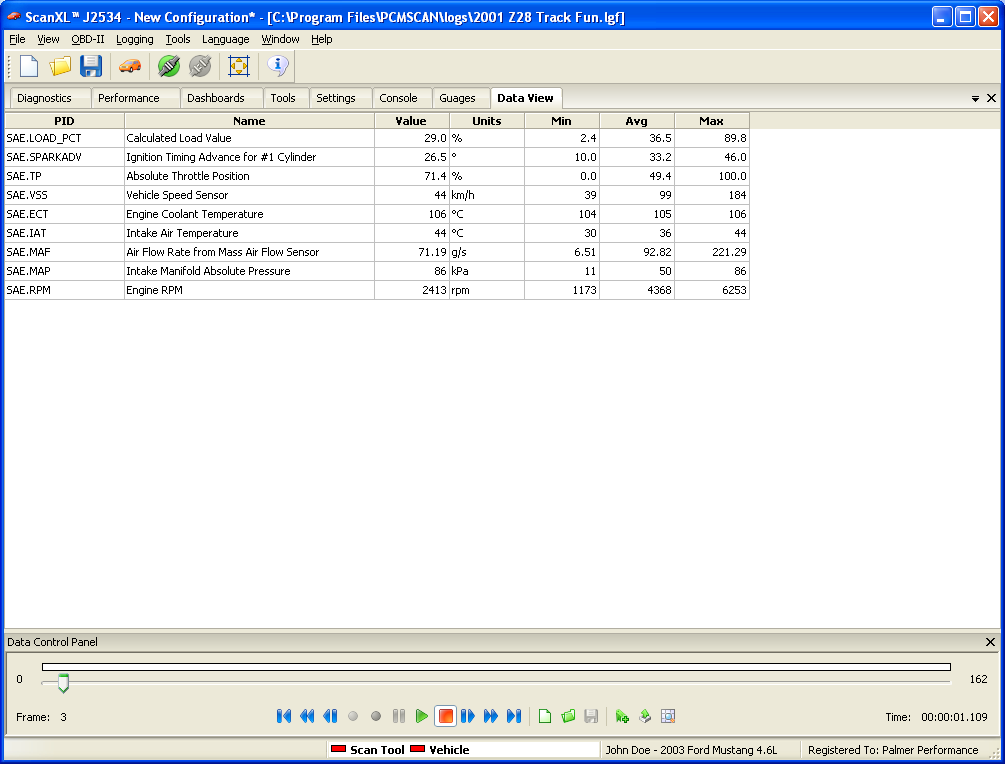
Task: Connect to vehicle with the green plug icon
Action: pyautogui.click(x=169, y=66)
